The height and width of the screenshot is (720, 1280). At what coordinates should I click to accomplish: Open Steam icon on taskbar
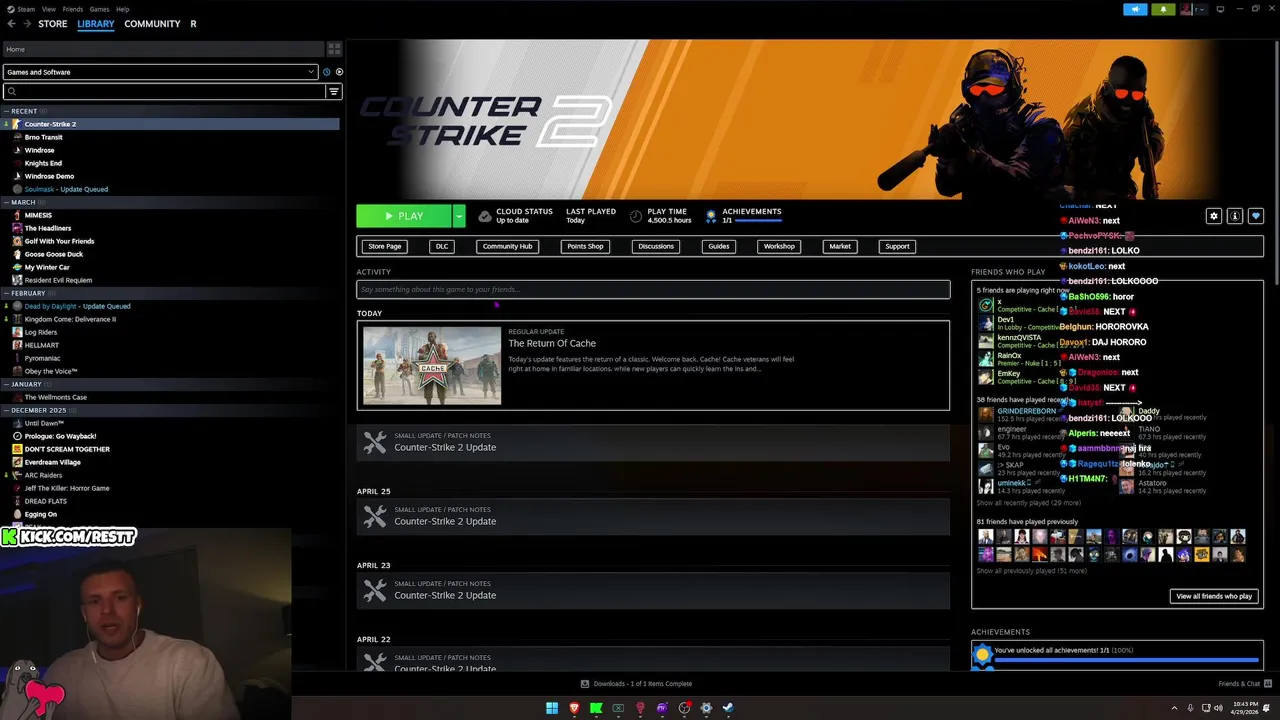[x=728, y=708]
